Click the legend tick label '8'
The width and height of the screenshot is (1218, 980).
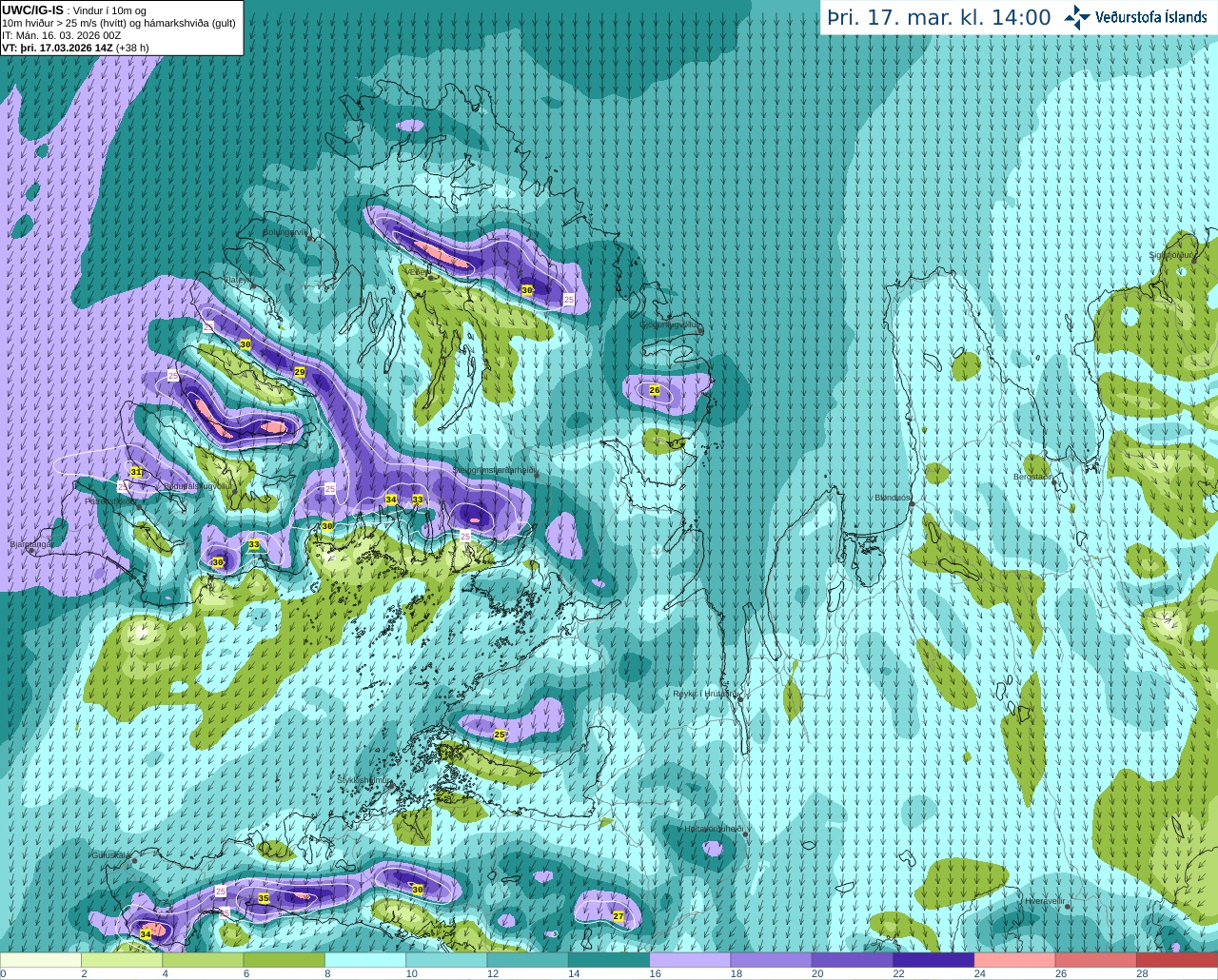click(328, 973)
